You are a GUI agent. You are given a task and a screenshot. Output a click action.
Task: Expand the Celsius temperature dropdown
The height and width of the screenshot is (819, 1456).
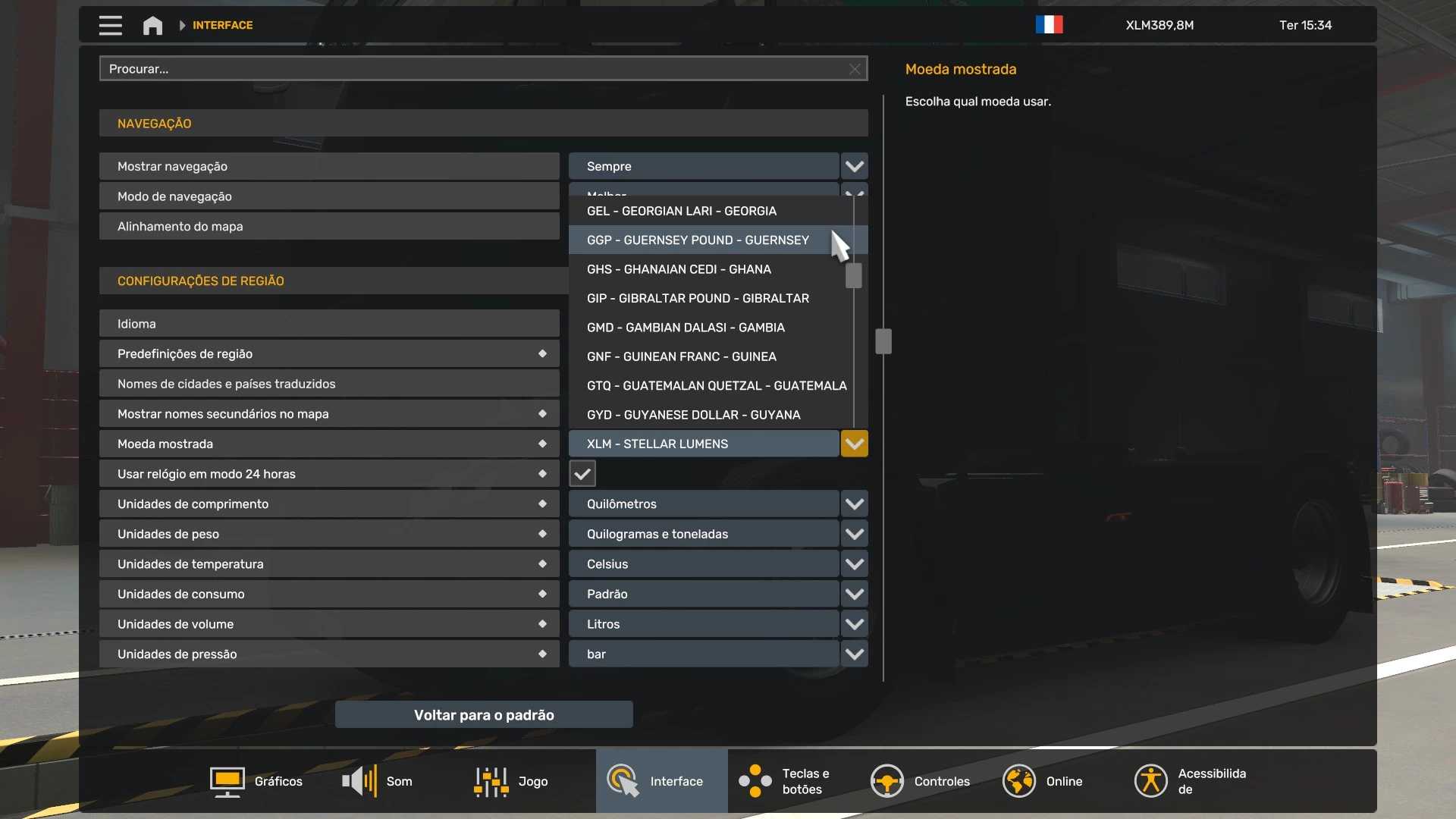point(854,564)
